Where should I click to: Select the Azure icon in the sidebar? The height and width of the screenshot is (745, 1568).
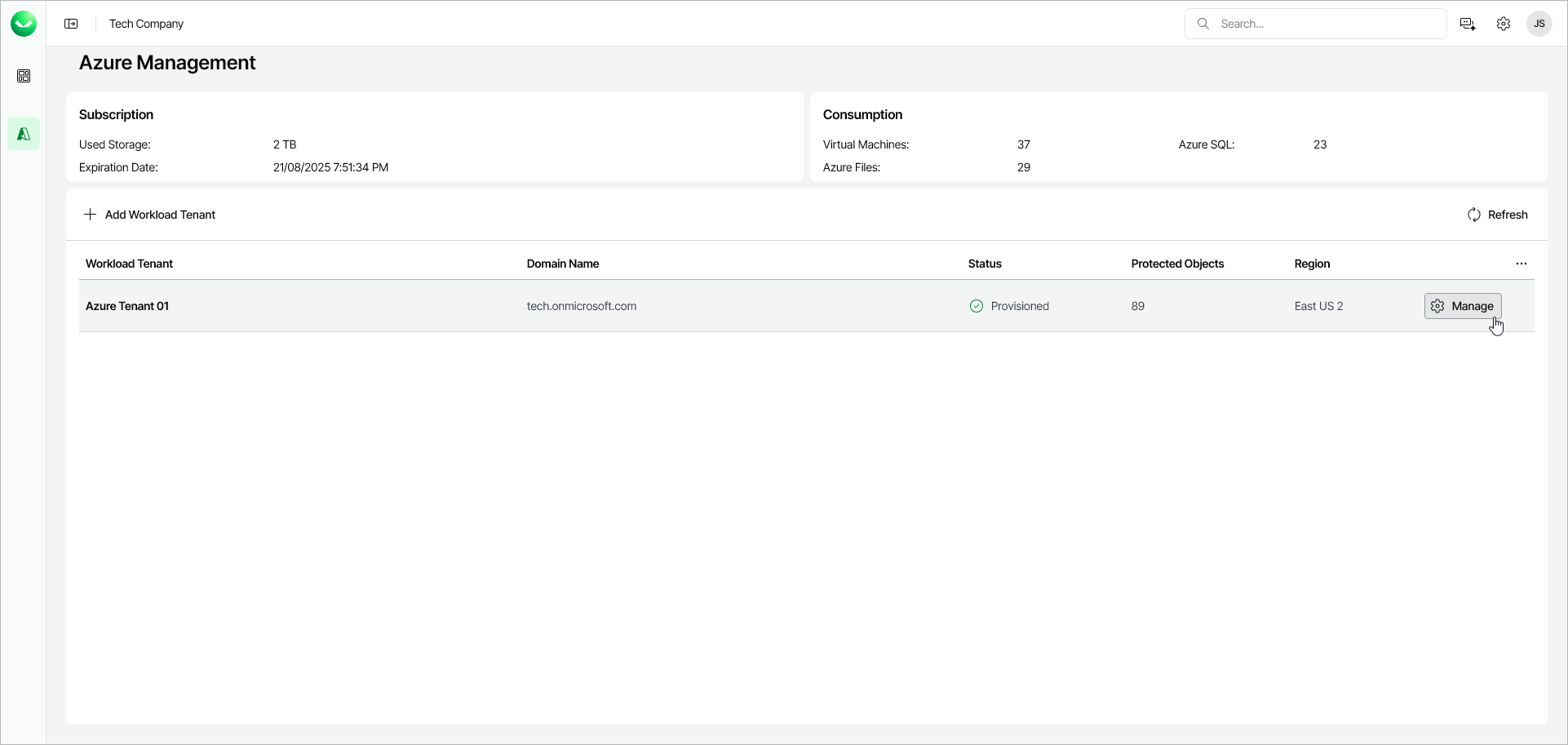click(x=24, y=134)
